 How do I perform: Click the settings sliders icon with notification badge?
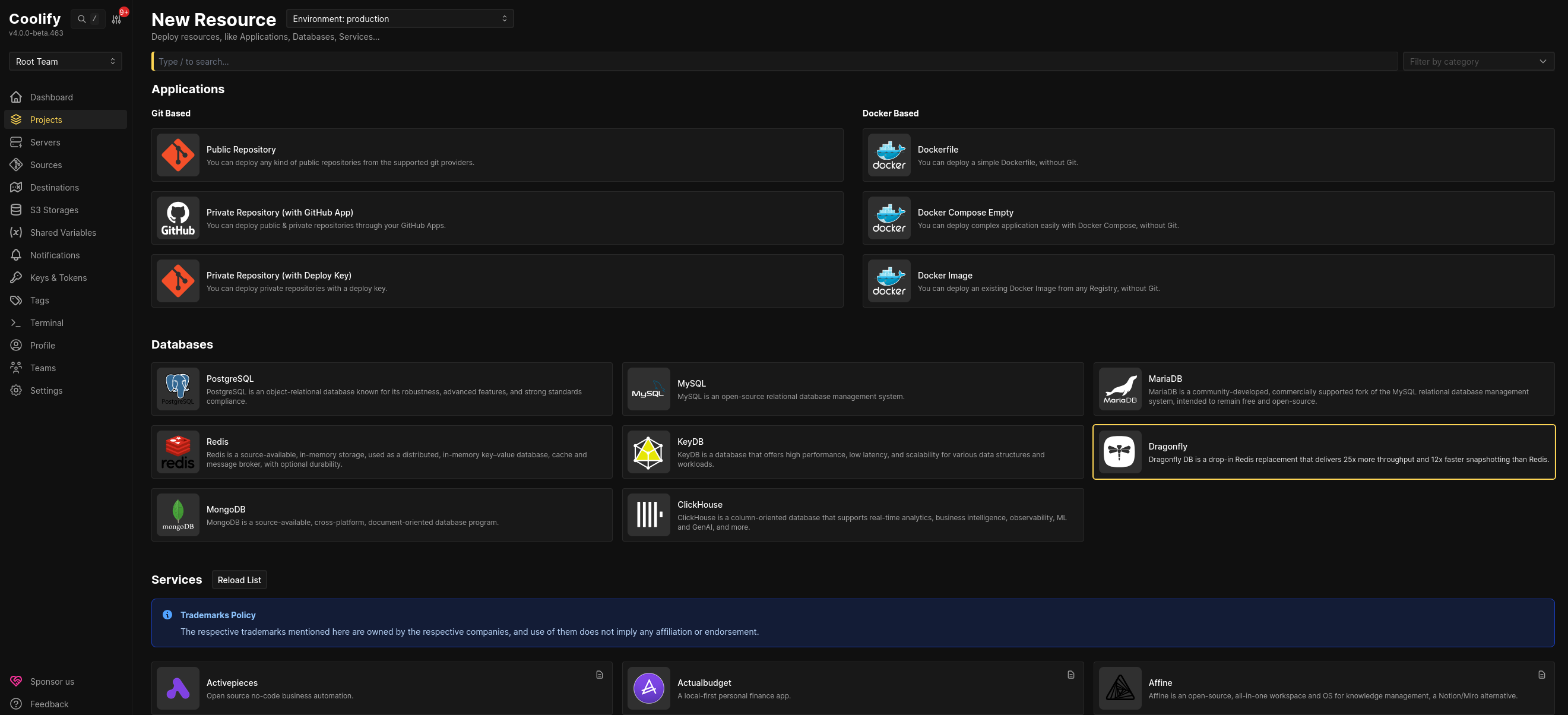117,19
